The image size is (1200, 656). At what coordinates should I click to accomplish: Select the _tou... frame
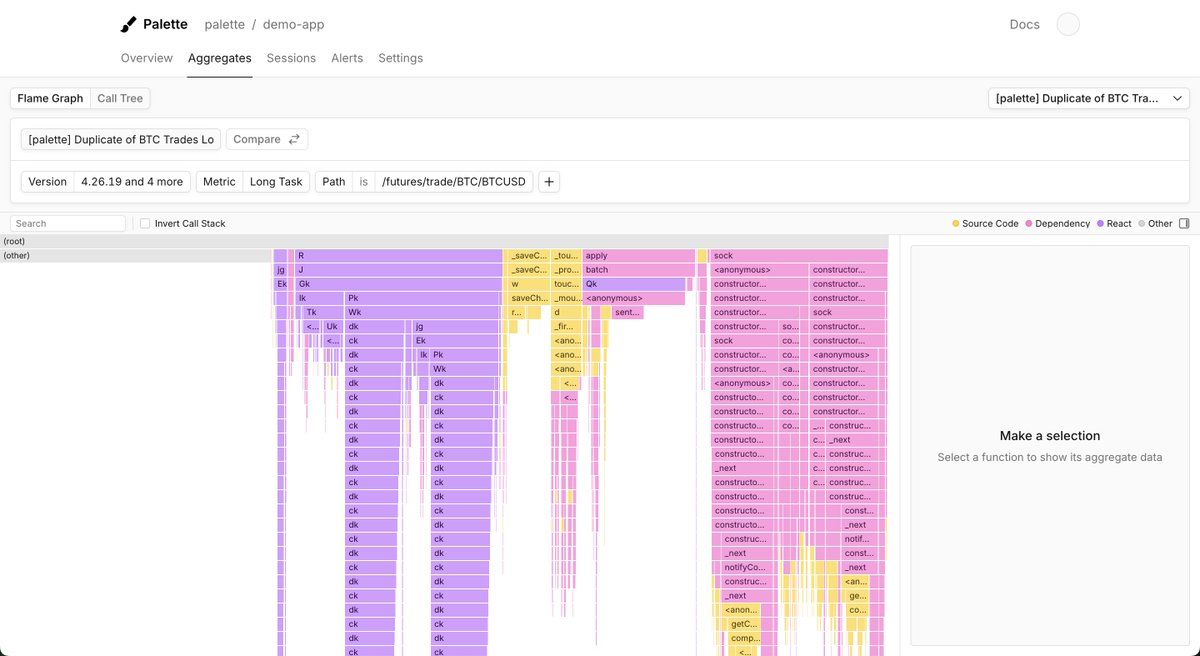[x=566, y=256]
